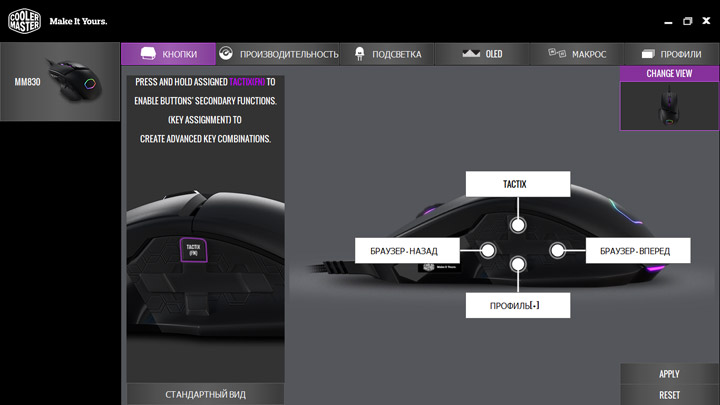720x405 pixels.
Task: Click the Change View header
Action: pyautogui.click(x=669, y=73)
